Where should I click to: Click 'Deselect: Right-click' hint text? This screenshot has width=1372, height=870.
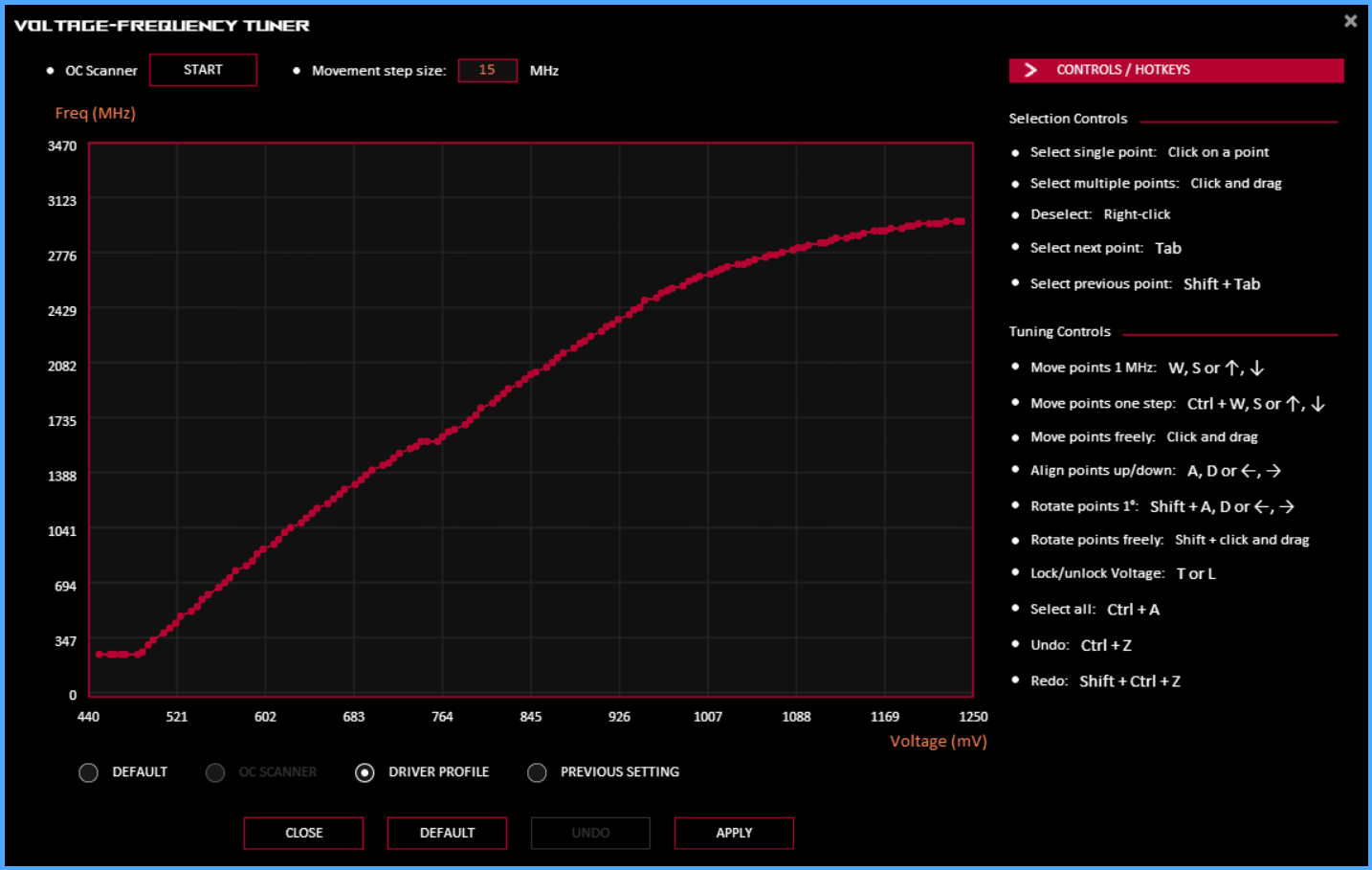(x=1100, y=214)
